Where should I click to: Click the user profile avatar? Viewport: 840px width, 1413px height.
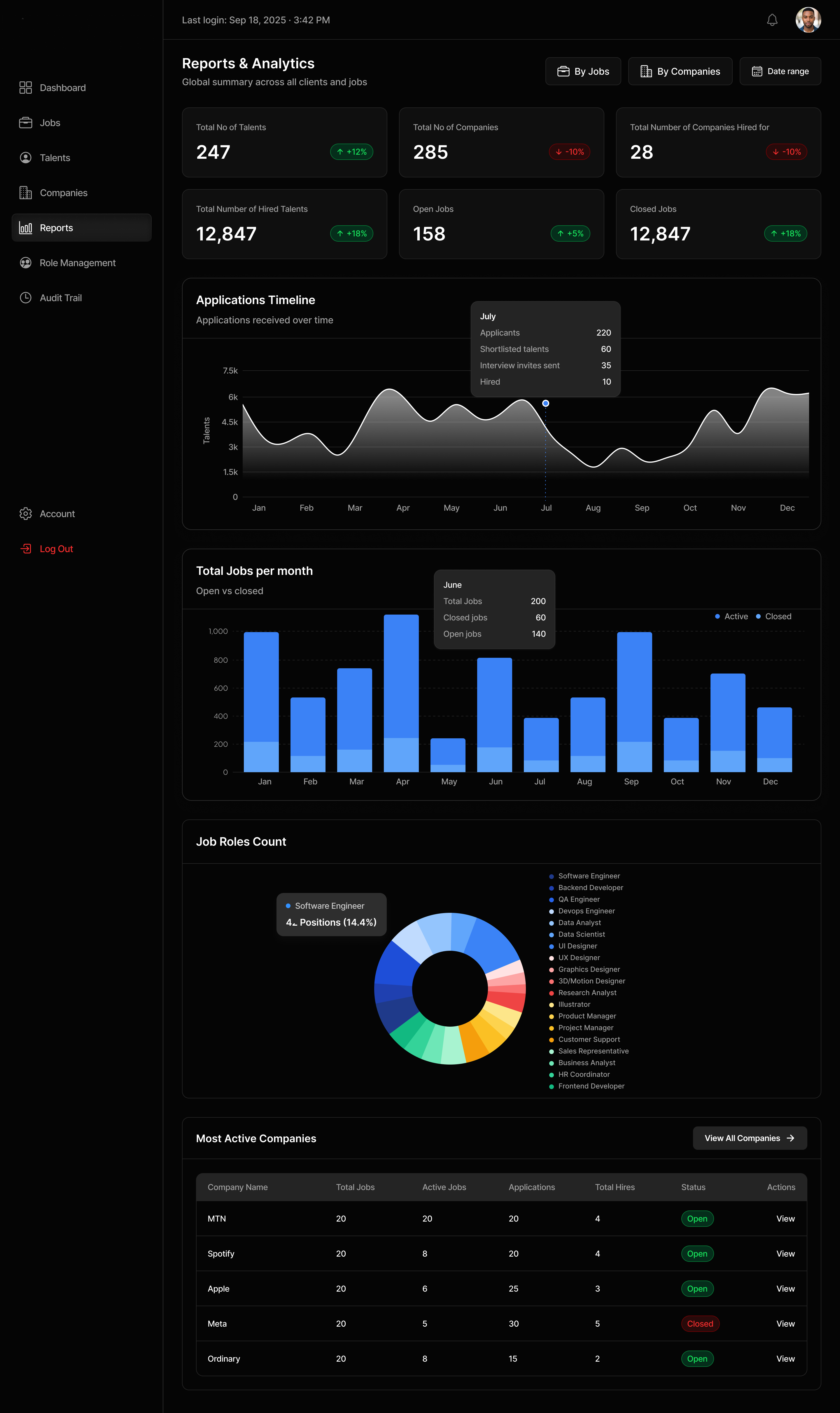pyautogui.click(x=808, y=20)
